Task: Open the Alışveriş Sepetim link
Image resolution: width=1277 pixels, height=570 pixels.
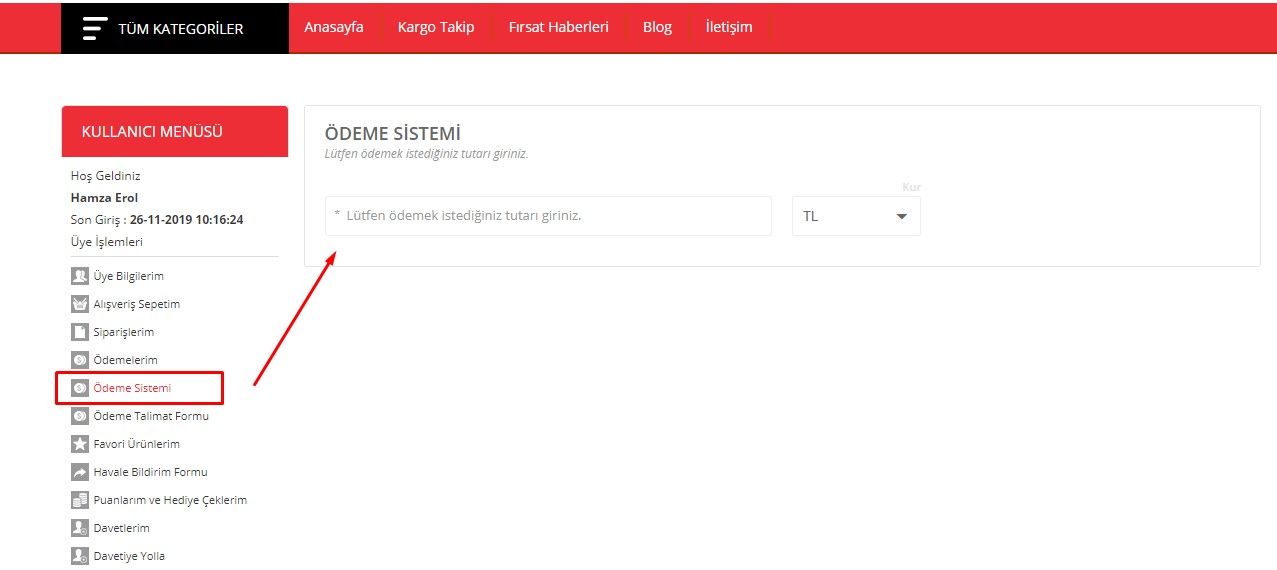Action: [137, 304]
